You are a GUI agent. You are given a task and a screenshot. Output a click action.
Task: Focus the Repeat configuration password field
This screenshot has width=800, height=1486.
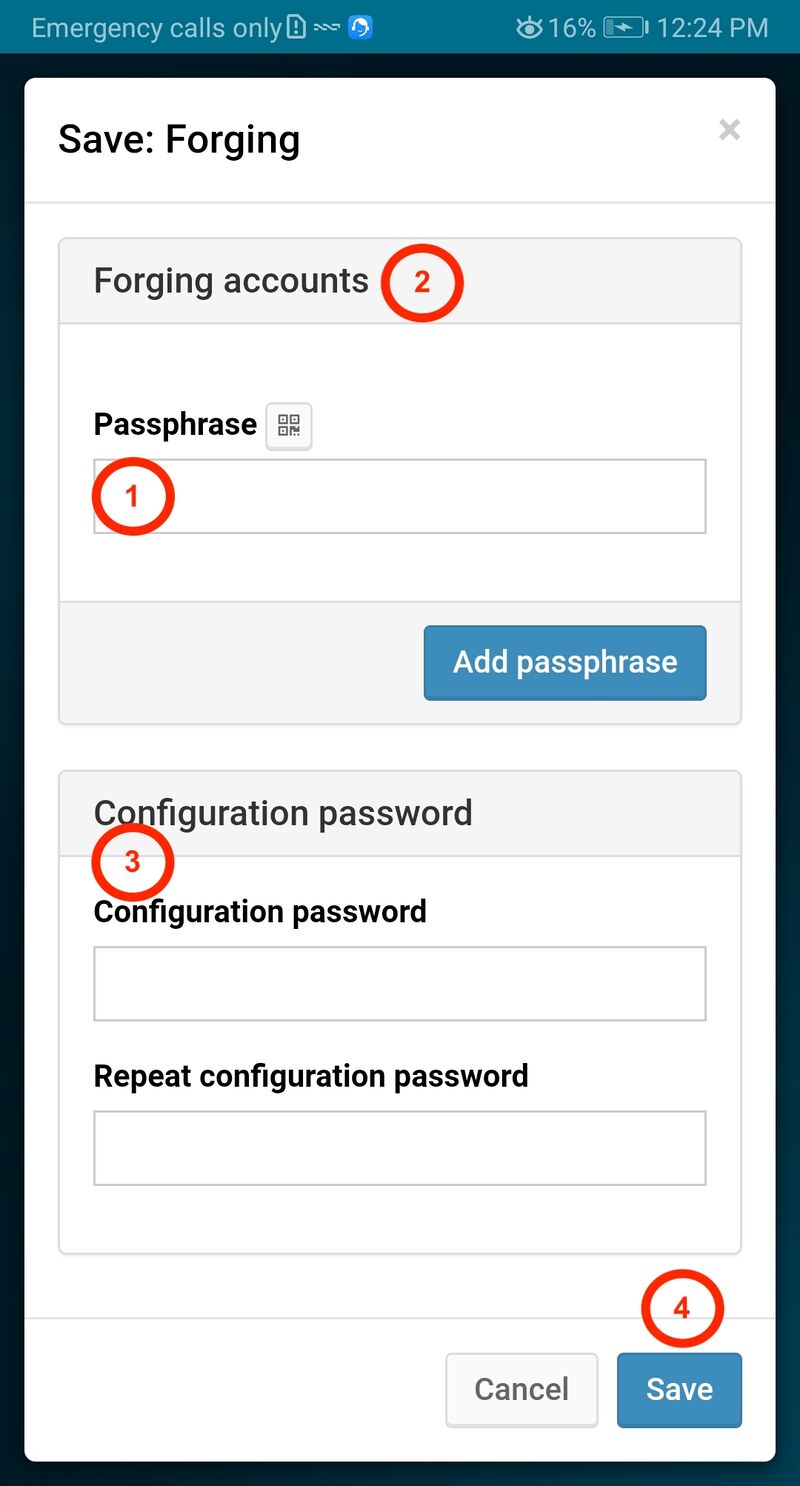point(400,1148)
